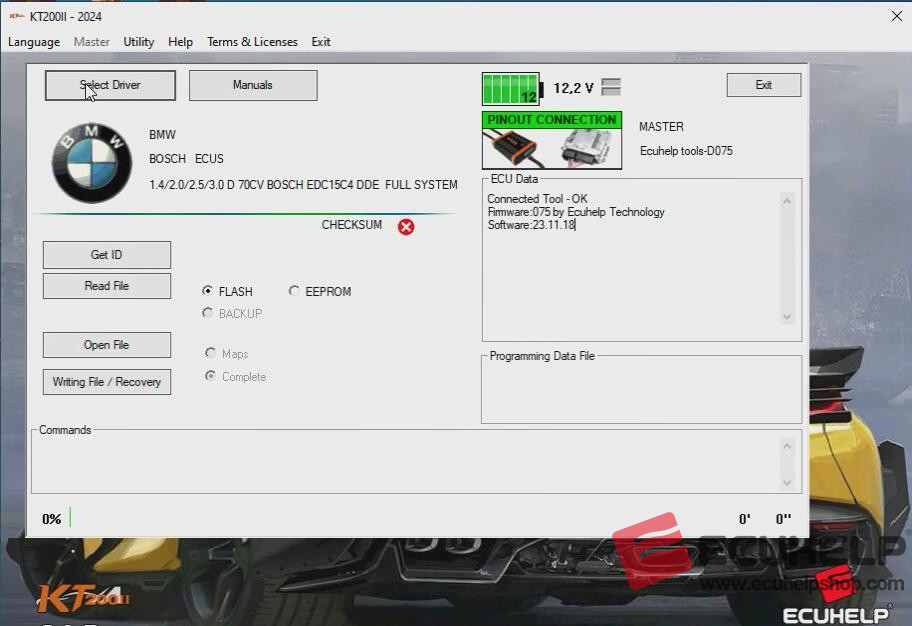Open the Help menu
Image resolution: width=912 pixels, height=626 pixels.
pyautogui.click(x=180, y=42)
